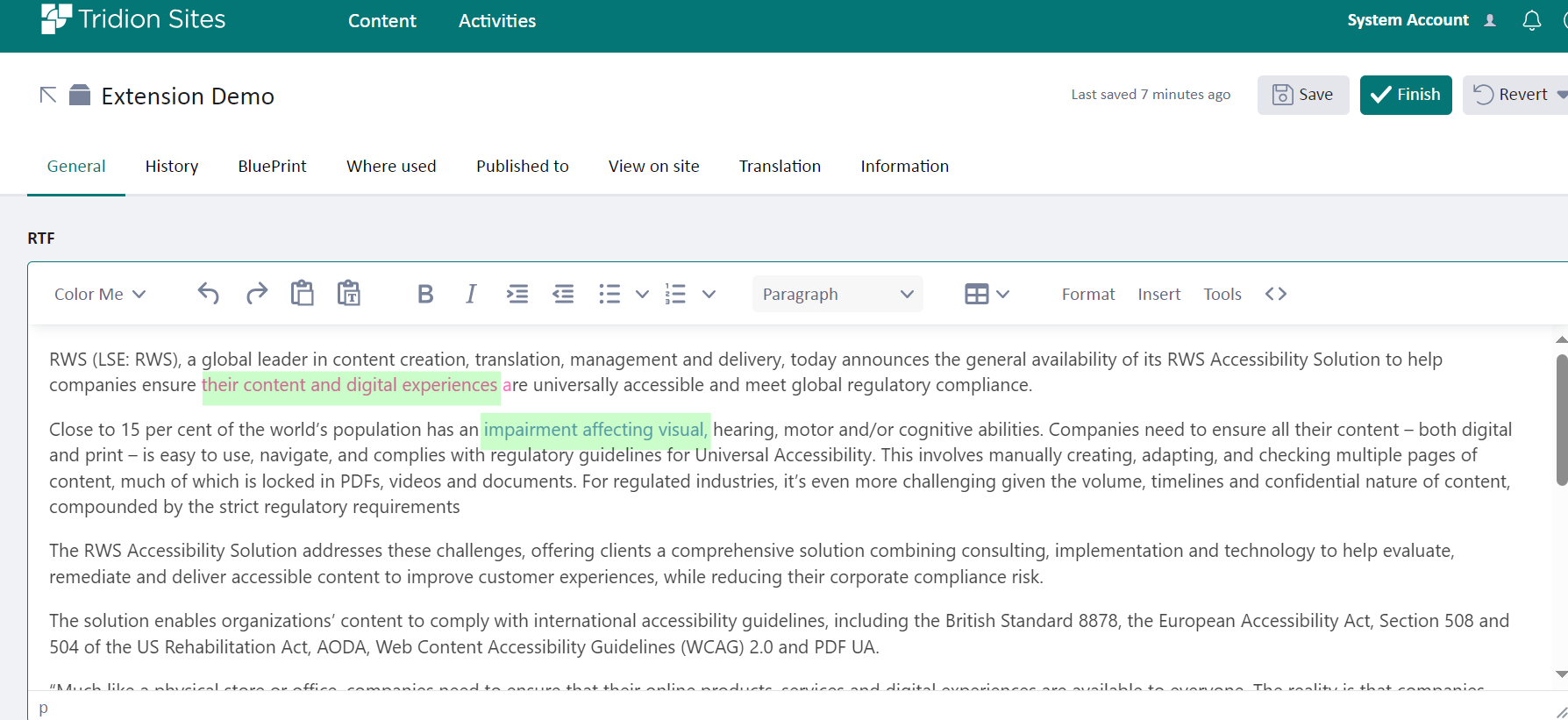Click the editor scroll up arrow
Screen dimensions: 1568x720
coord(1561,339)
